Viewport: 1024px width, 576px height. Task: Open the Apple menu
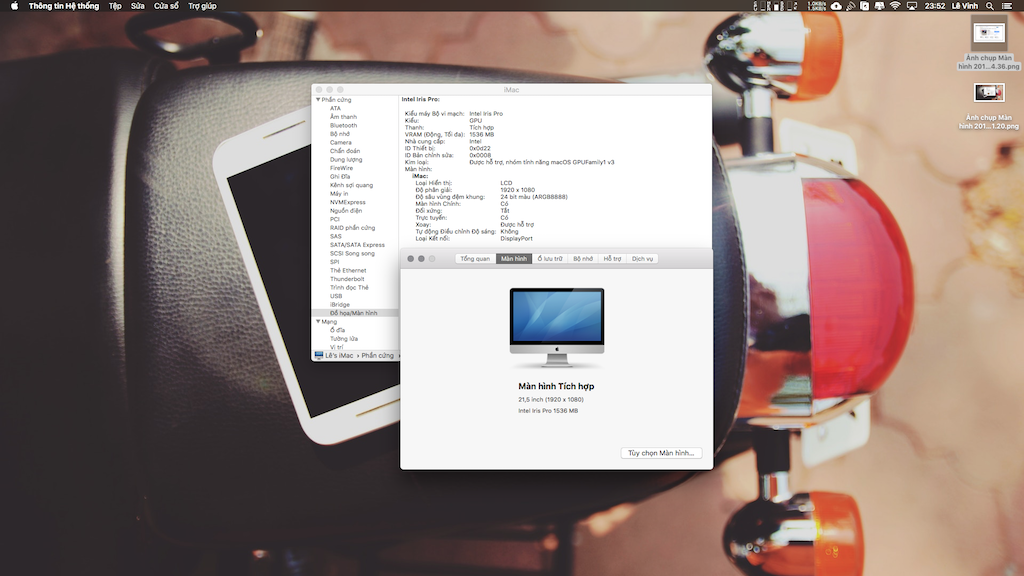pos(14,6)
